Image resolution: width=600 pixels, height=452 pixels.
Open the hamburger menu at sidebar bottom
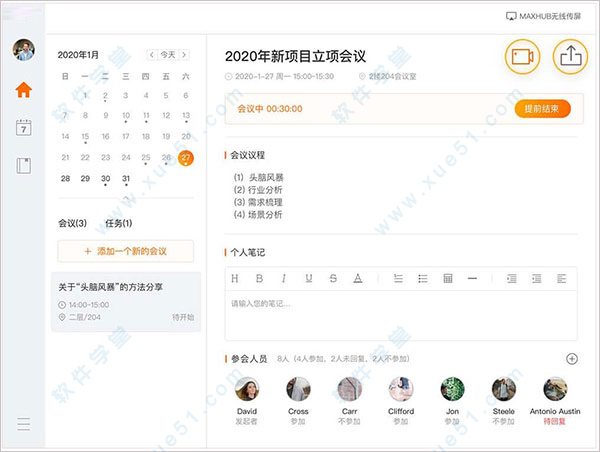[x=23, y=424]
